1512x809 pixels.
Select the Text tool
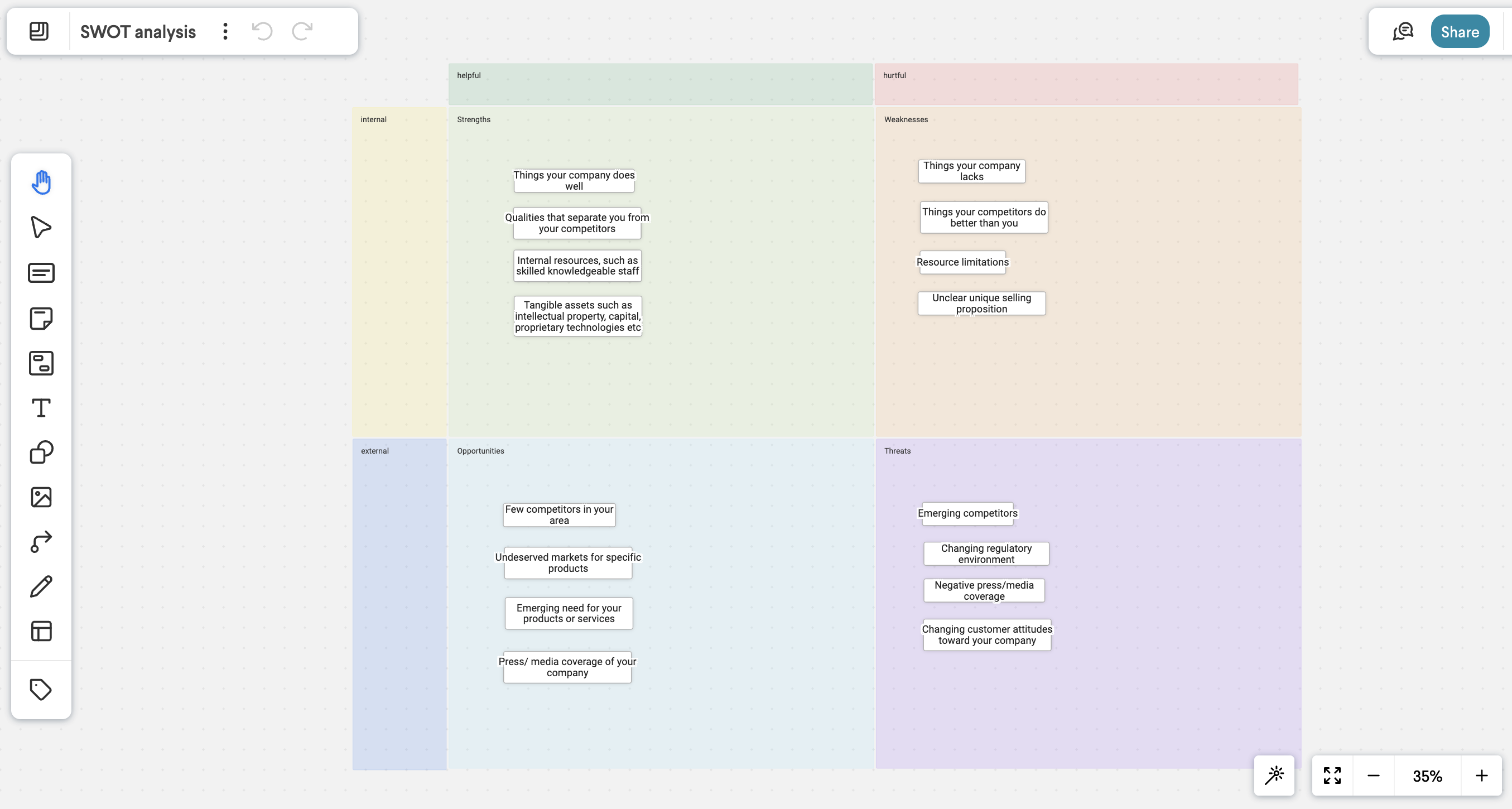pyautogui.click(x=42, y=407)
